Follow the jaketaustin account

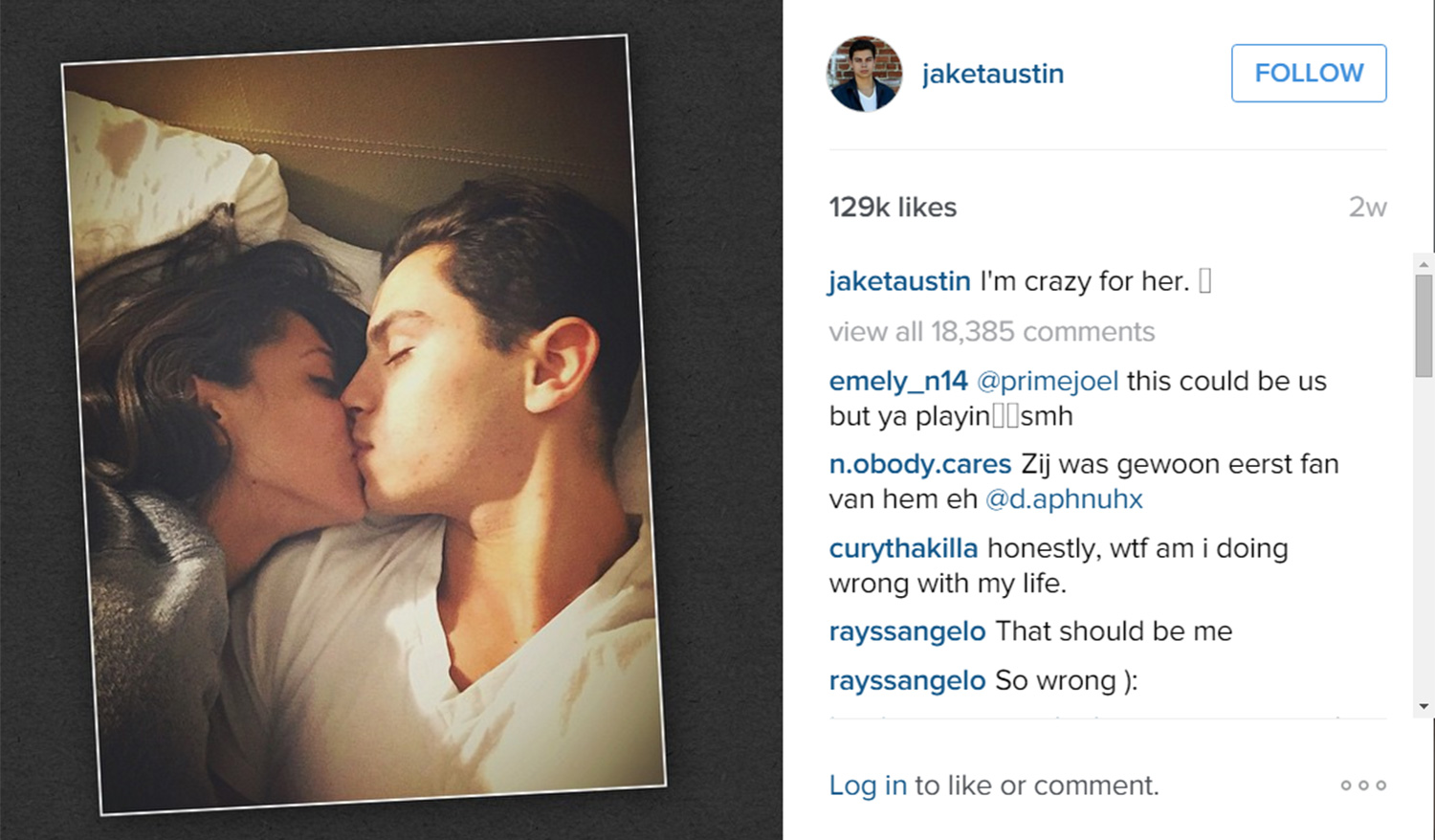click(x=1309, y=73)
